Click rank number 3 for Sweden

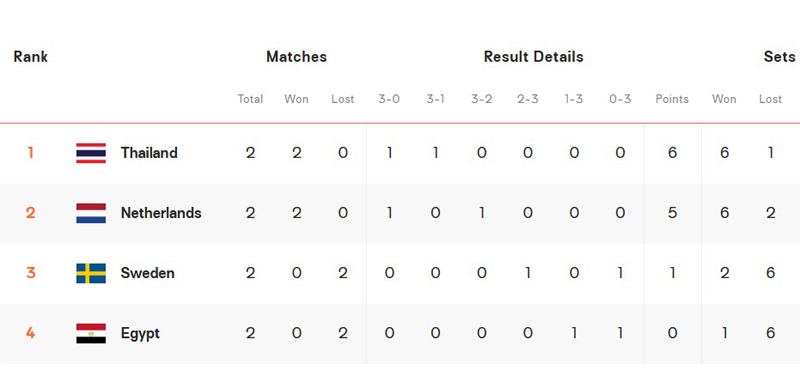tap(31, 273)
